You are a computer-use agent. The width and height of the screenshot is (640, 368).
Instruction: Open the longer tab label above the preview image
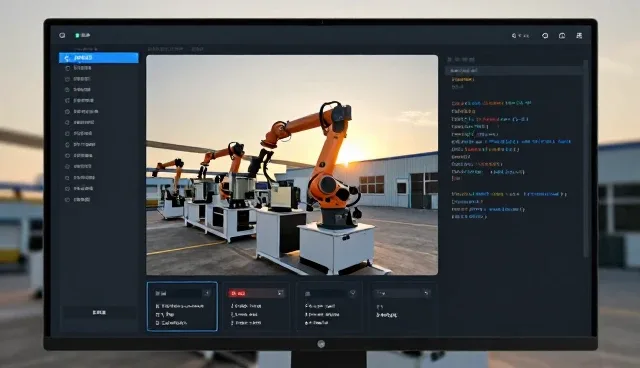pyautogui.click(x=165, y=49)
